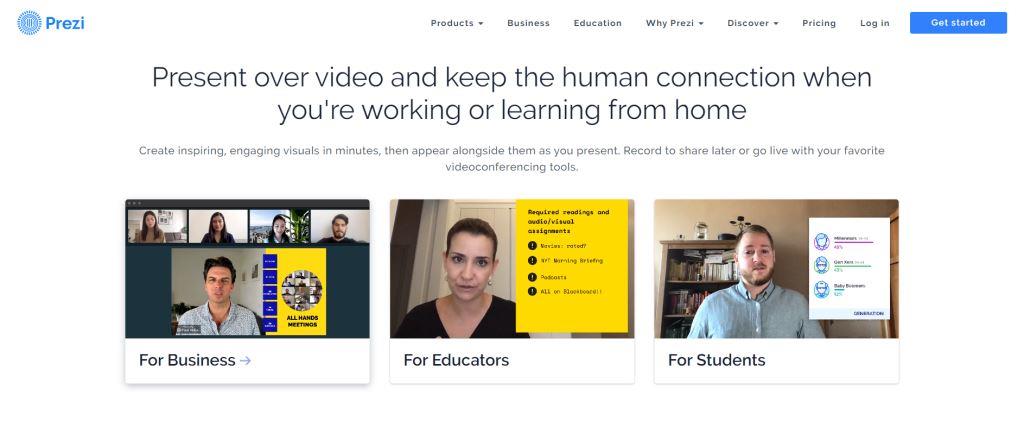This screenshot has height=427, width=1024.
Task: Open the For Students video thumbnail
Action: [x=776, y=268]
